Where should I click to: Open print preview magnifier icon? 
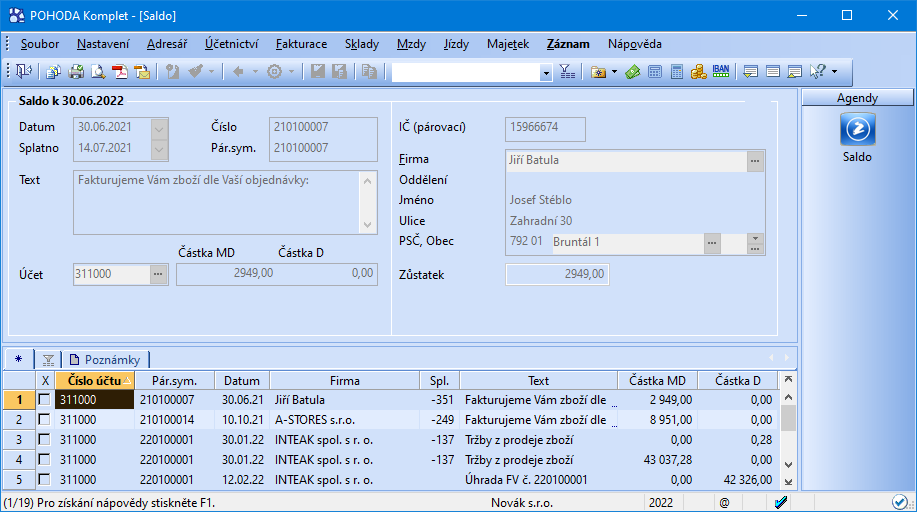98,72
